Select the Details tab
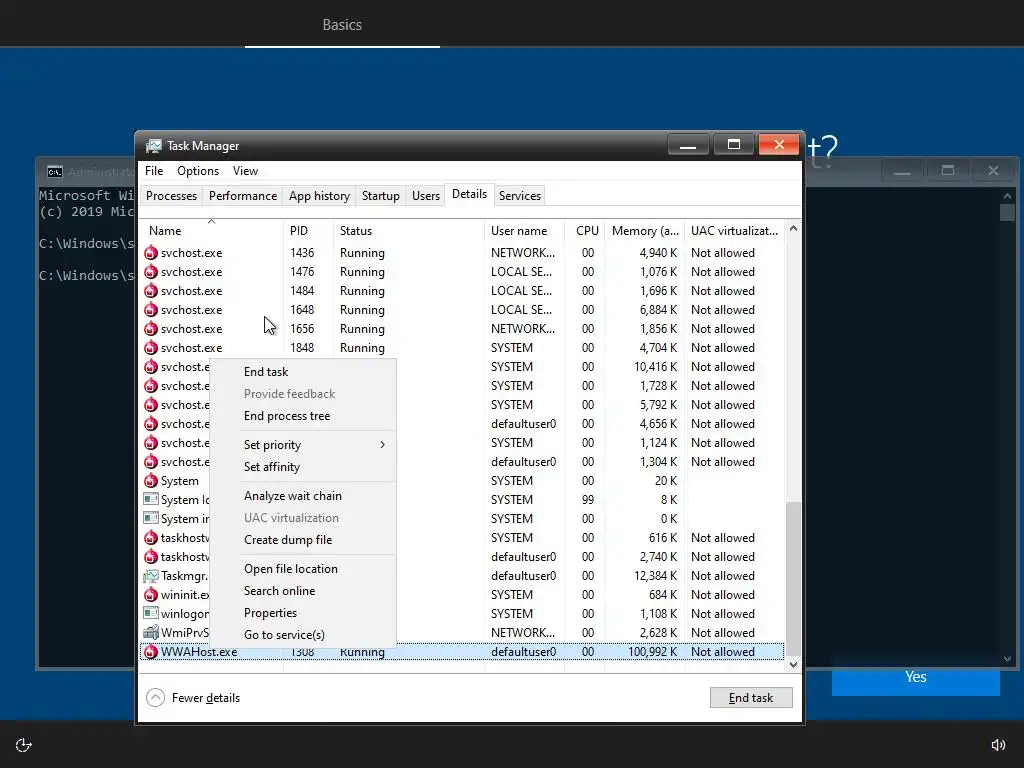 tap(470, 194)
